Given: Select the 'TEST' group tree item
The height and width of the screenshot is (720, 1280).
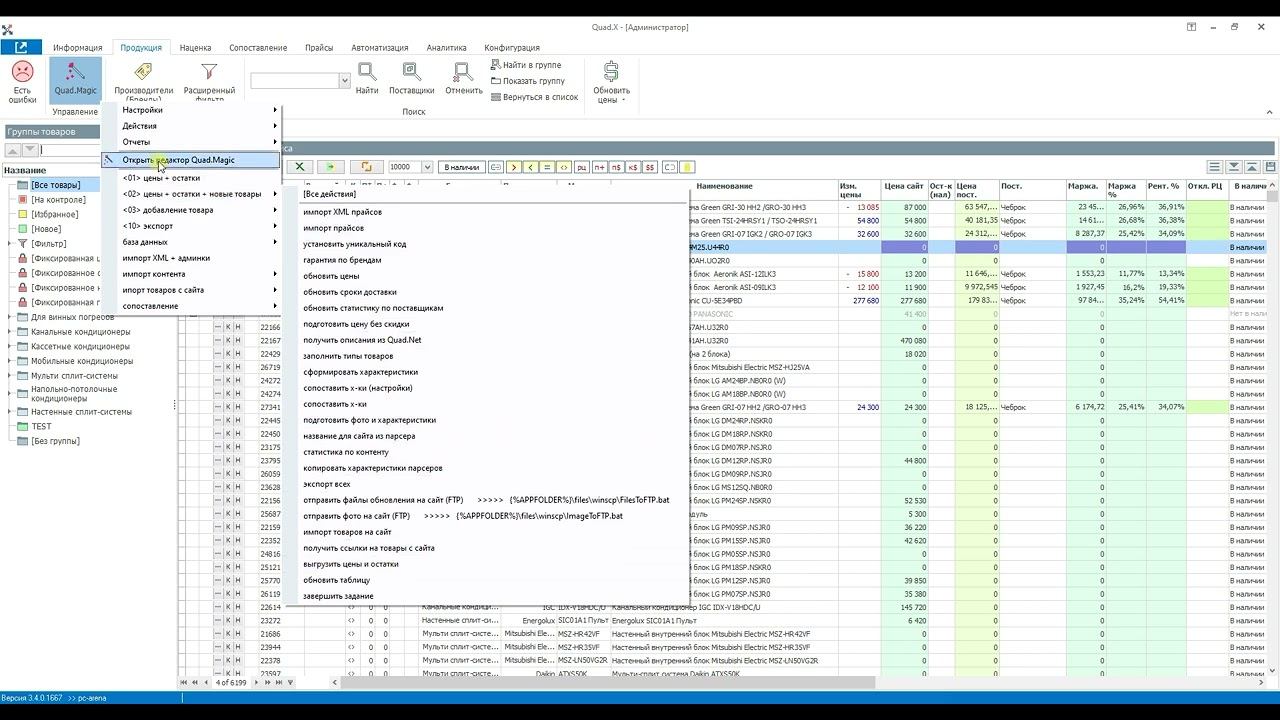Looking at the screenshot, I should pos(41,427).
